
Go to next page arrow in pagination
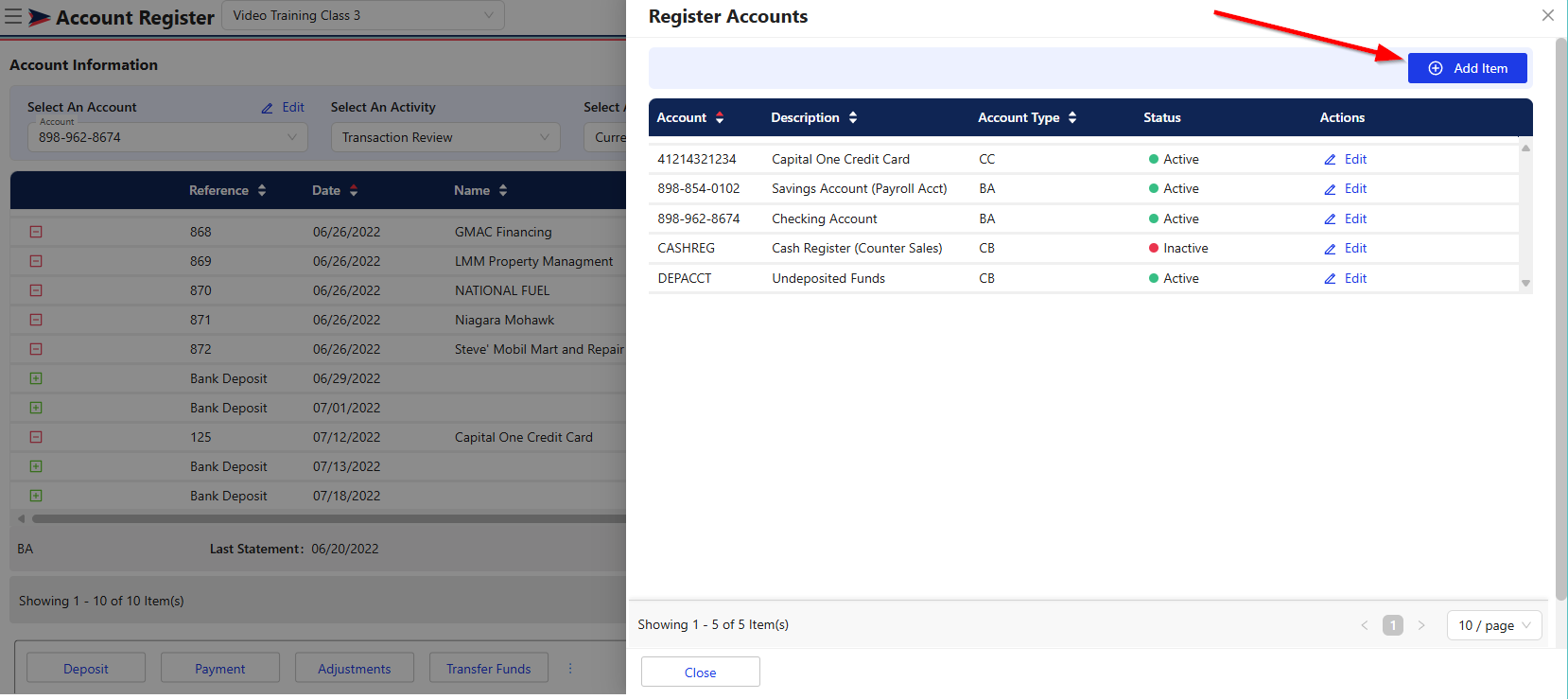pyautogui.click(x=1421, y=625)
